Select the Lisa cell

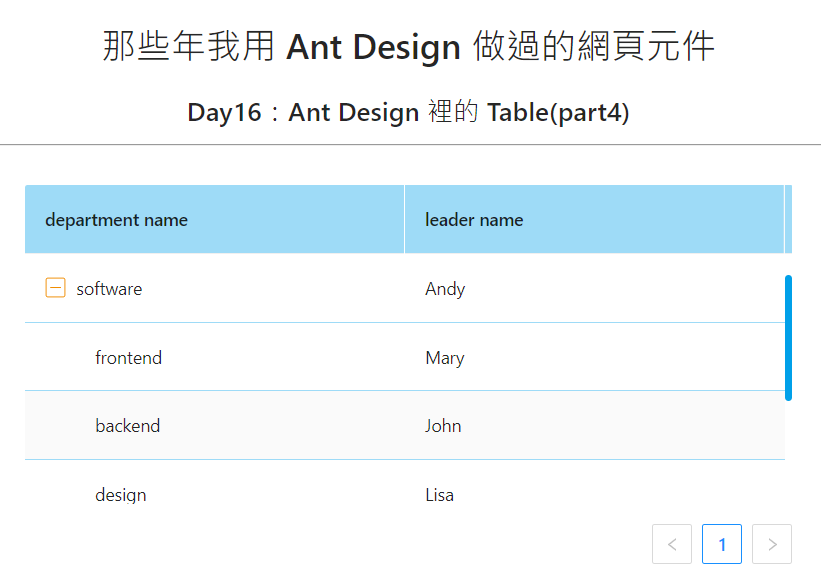[x=595, y=483]
